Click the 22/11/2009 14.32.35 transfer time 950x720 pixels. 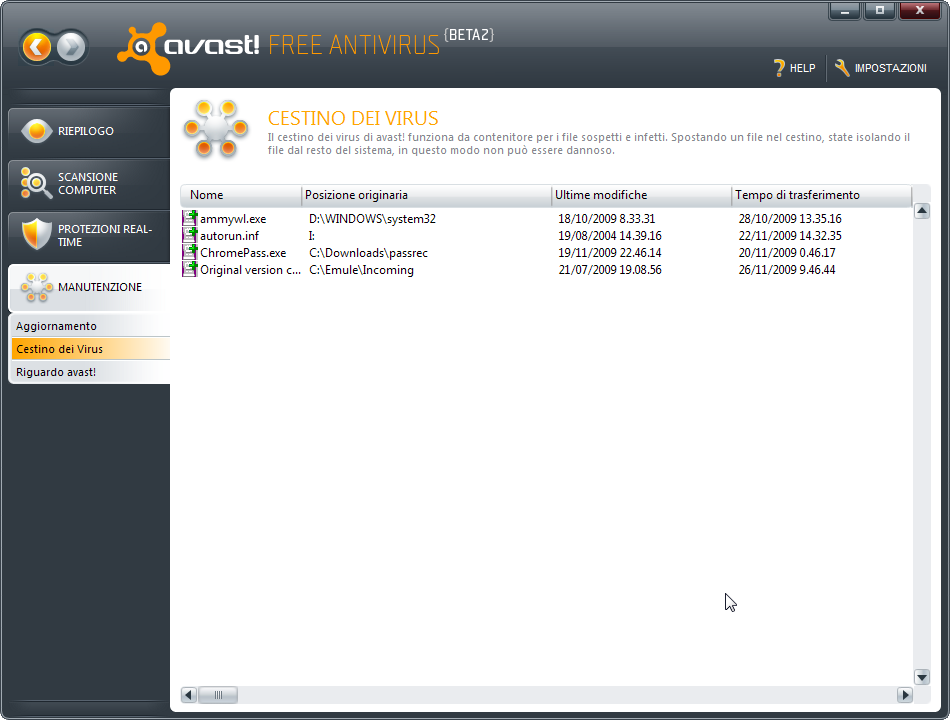[790, 236]
